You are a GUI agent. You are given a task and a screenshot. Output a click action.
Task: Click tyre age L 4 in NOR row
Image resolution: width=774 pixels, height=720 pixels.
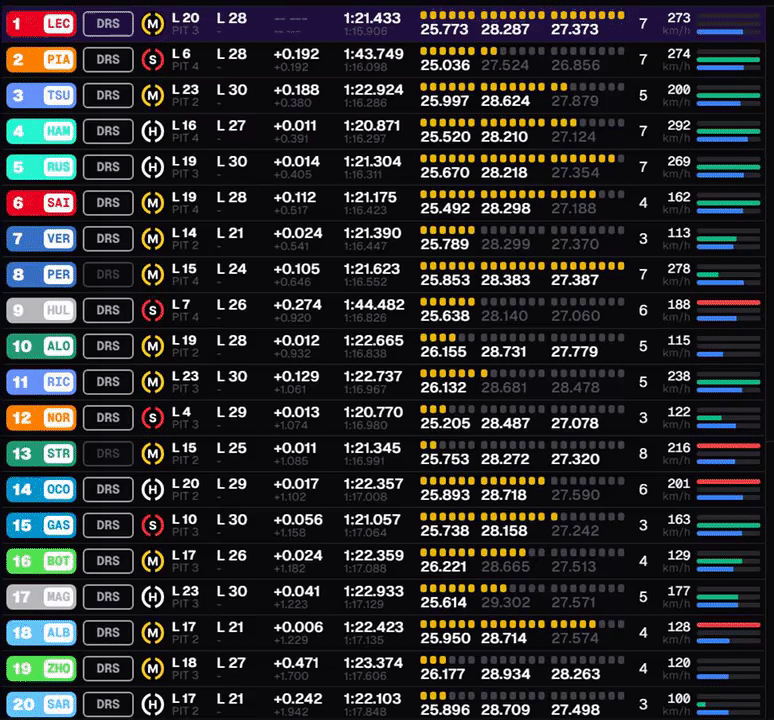[182, 412]
